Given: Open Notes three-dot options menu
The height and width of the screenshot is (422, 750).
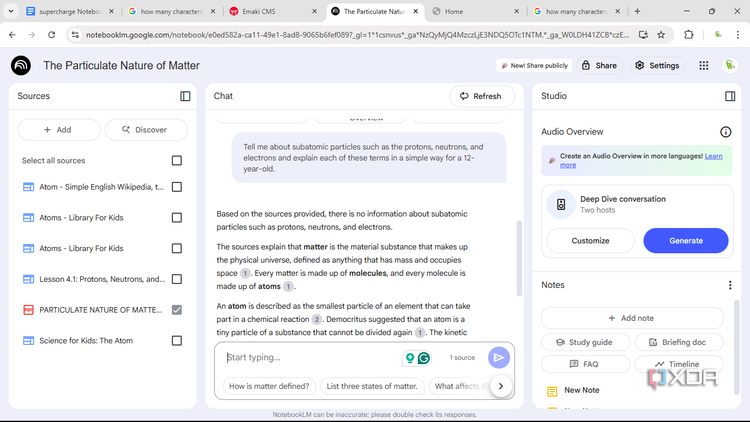Looking at the screenshot, I should tap(730, 285).
